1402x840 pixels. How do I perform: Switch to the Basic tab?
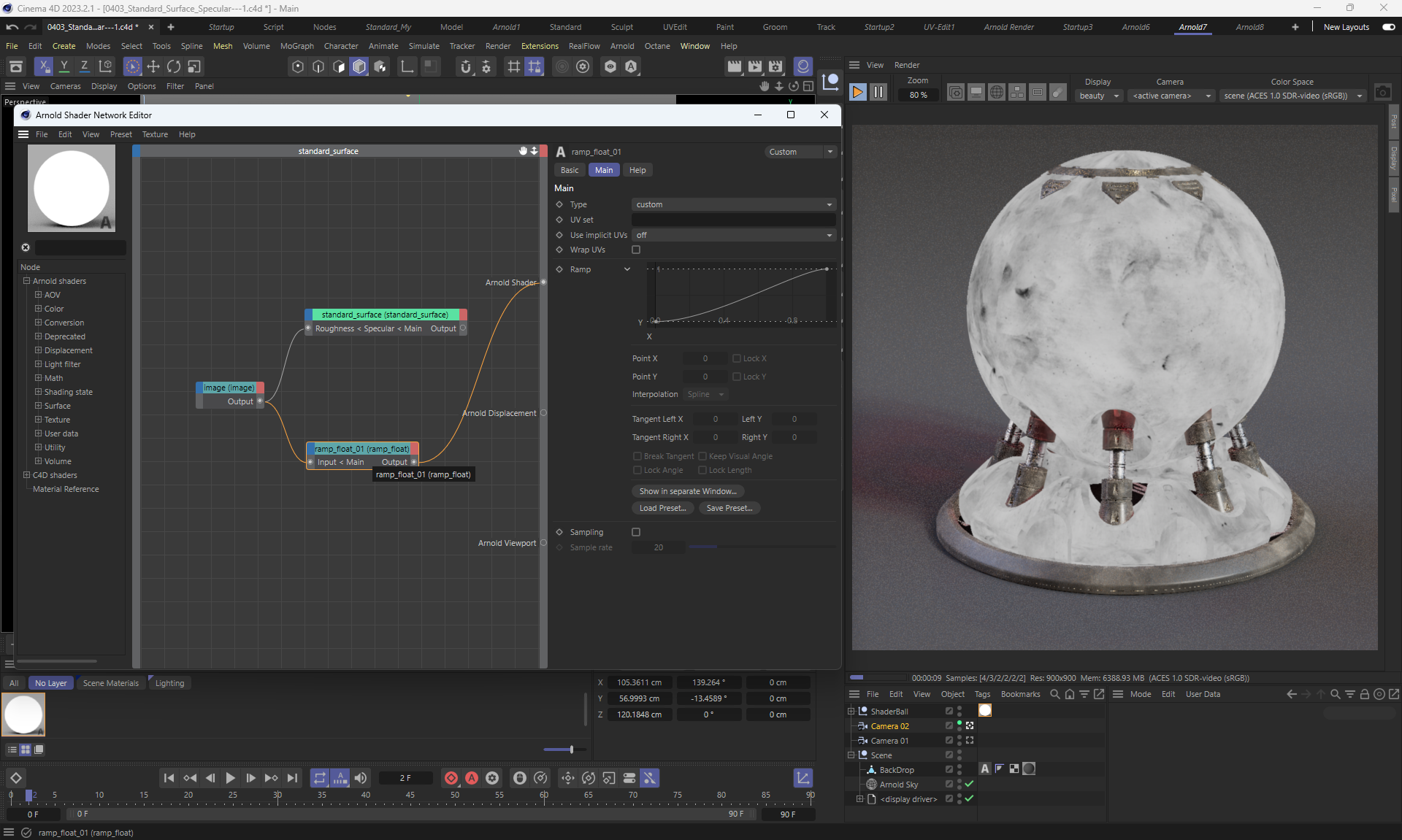coord(570,170)
